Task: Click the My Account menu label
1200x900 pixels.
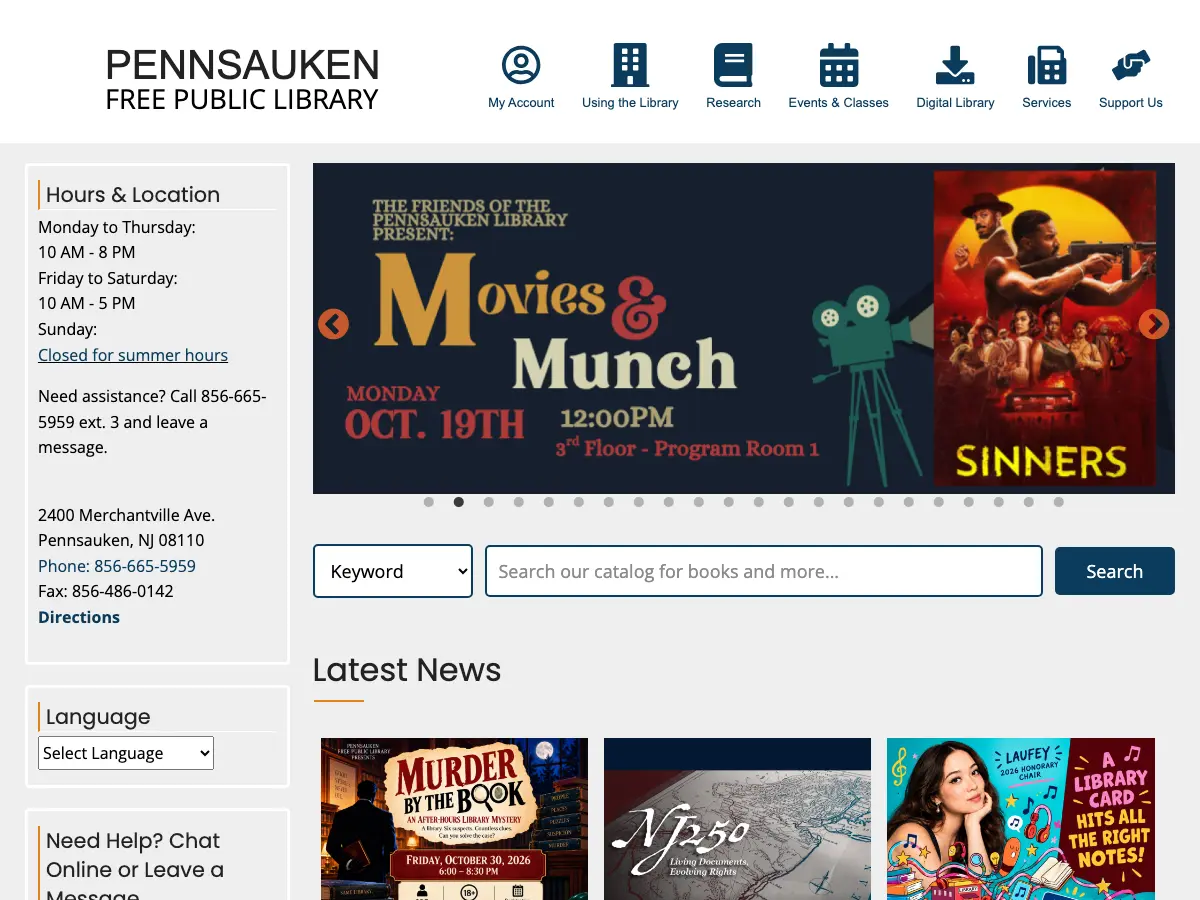Action: click(x=521, y=103)
